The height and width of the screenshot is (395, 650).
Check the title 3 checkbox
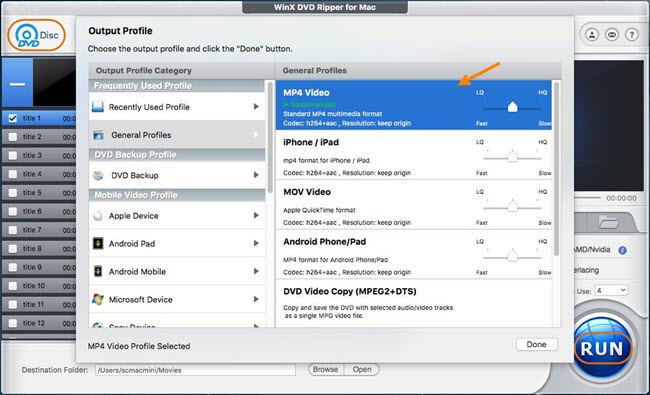[13, 155]
